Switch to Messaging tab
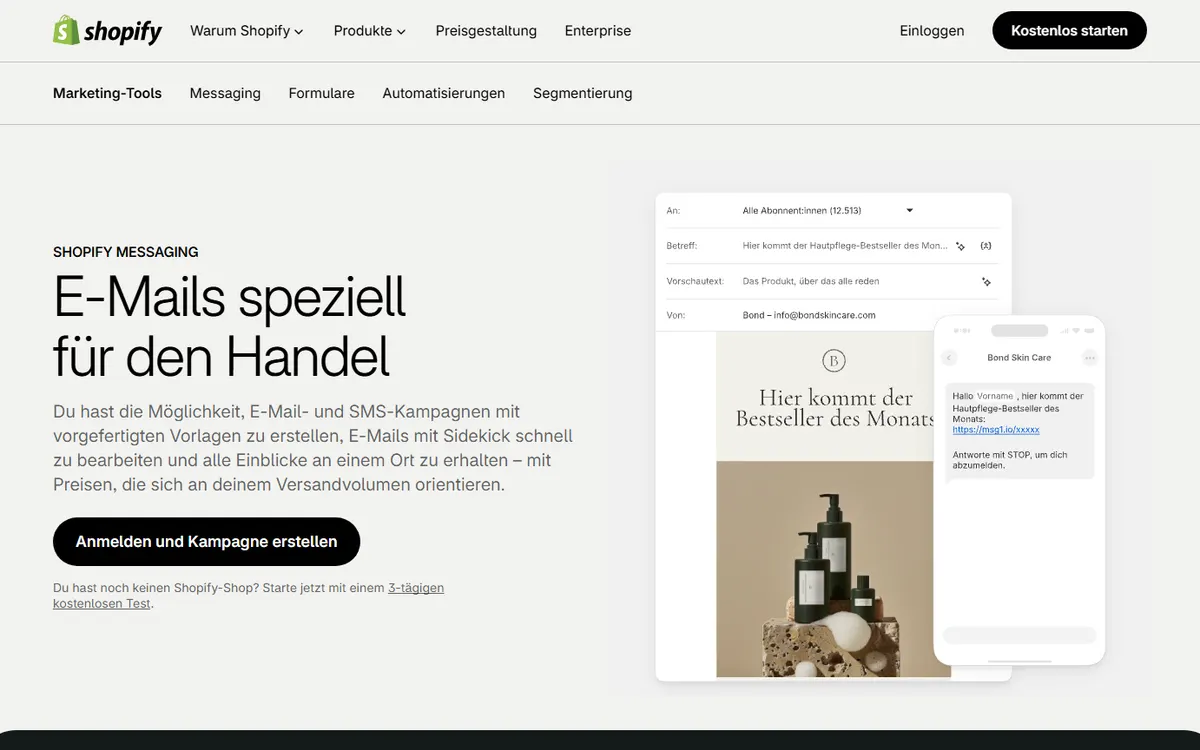Screen dimensions: 1200x750 225,93
